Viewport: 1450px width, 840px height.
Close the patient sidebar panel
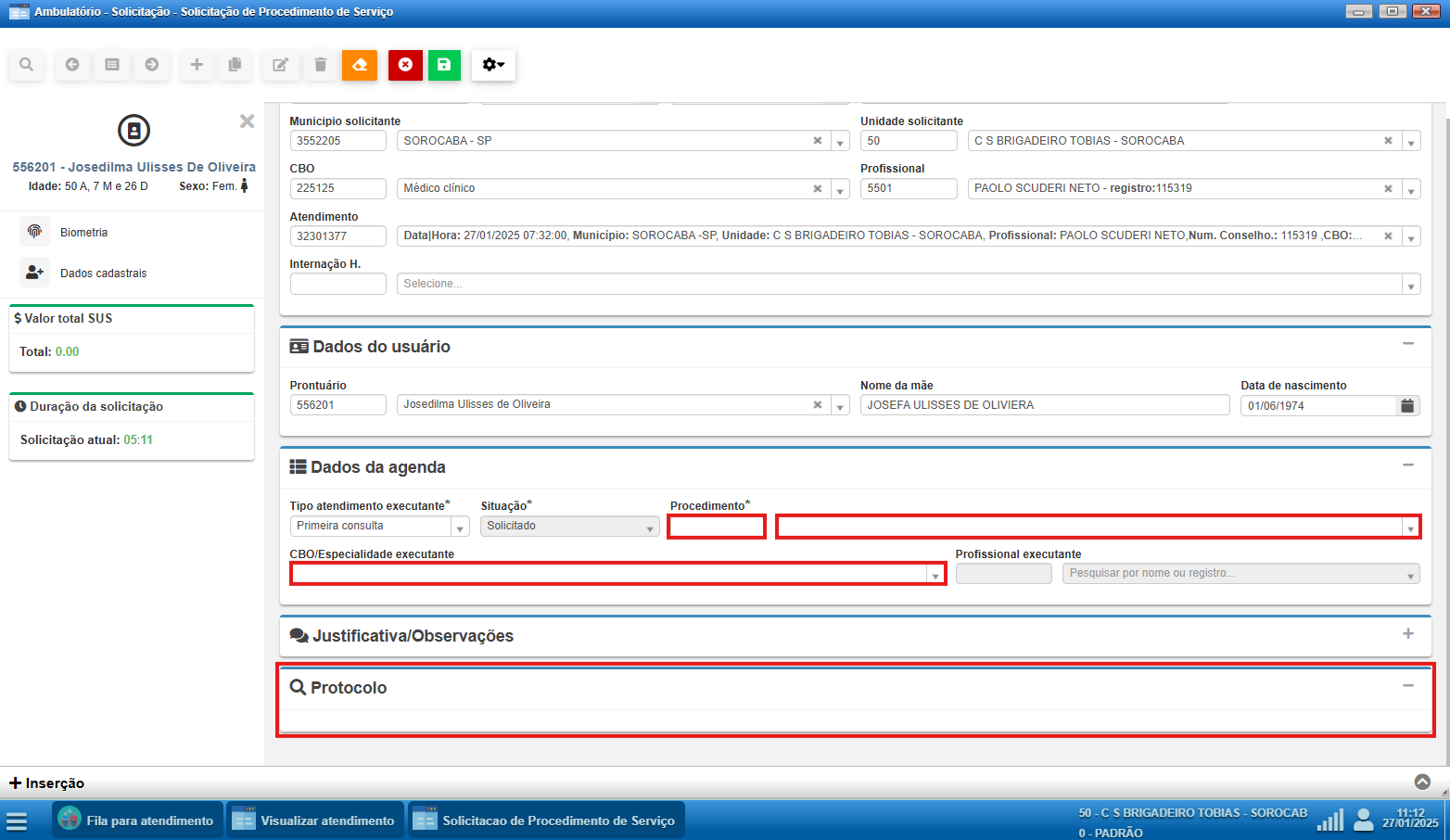247,121
